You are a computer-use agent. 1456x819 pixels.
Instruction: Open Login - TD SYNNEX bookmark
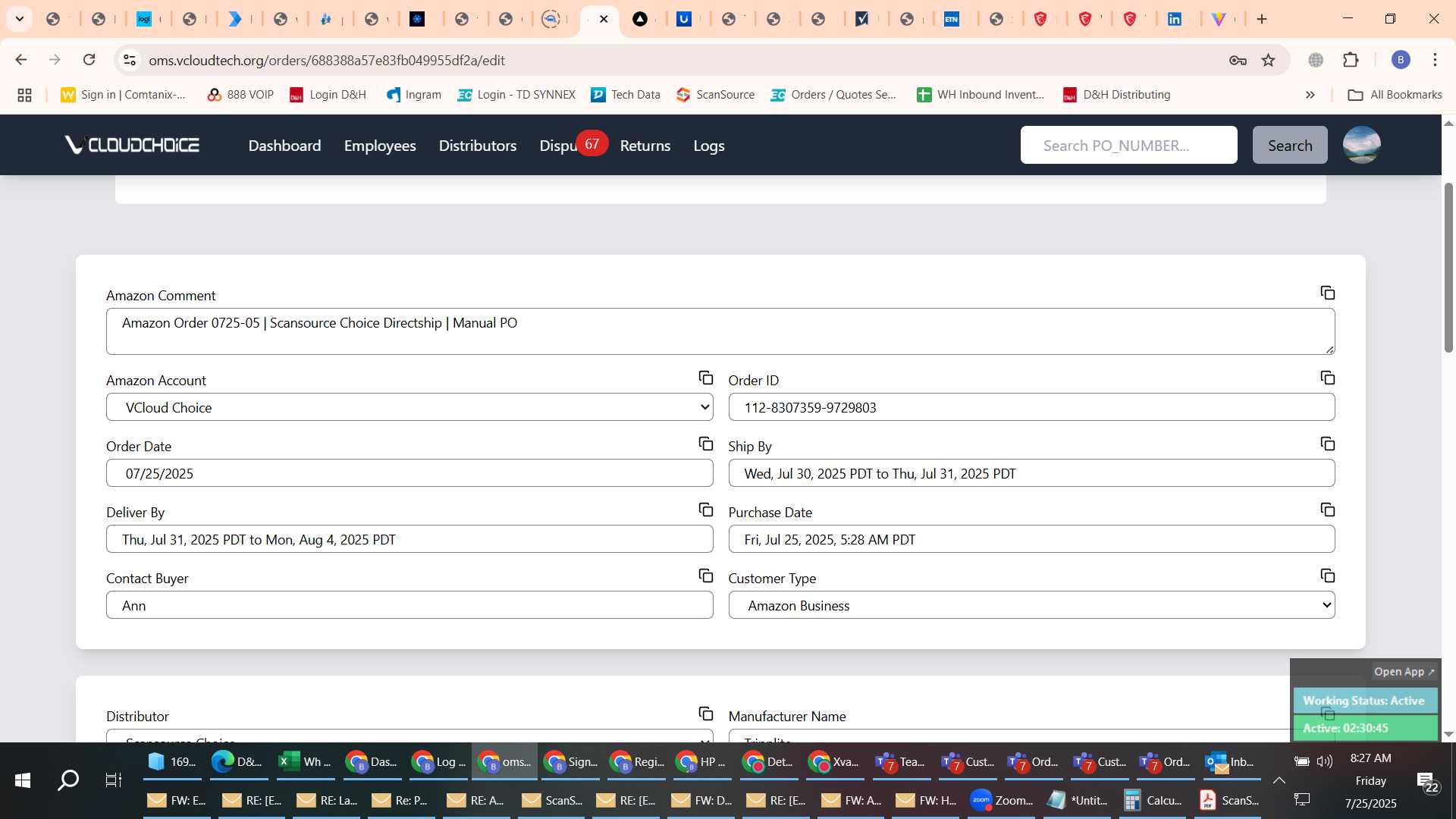516,95
